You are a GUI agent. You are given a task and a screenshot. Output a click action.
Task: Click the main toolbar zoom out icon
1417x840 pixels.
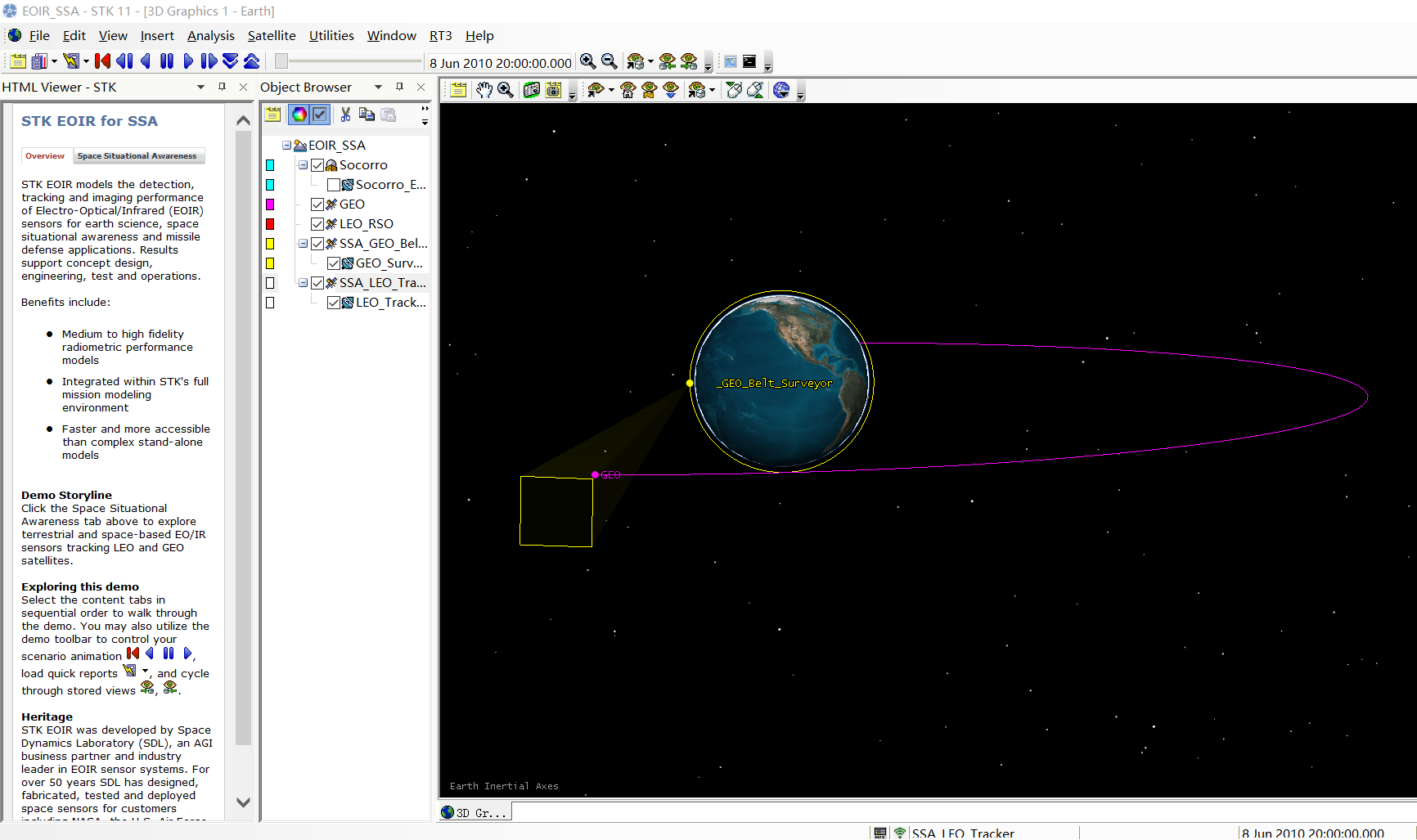[609, 61]
